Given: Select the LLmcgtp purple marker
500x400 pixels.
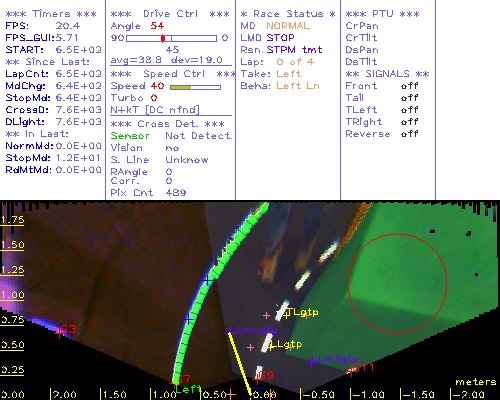Looking at the screenshot, I should (x=229, y=331).
